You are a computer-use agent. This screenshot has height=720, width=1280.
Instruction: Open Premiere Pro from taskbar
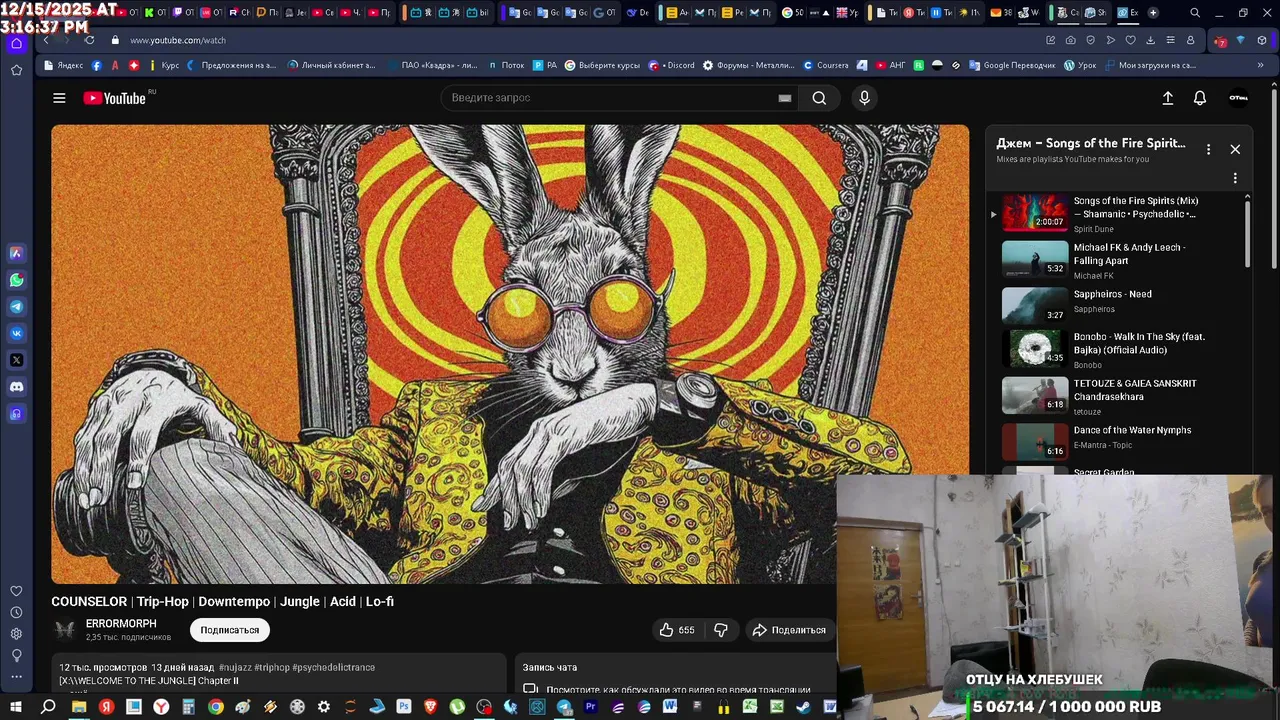590,707
